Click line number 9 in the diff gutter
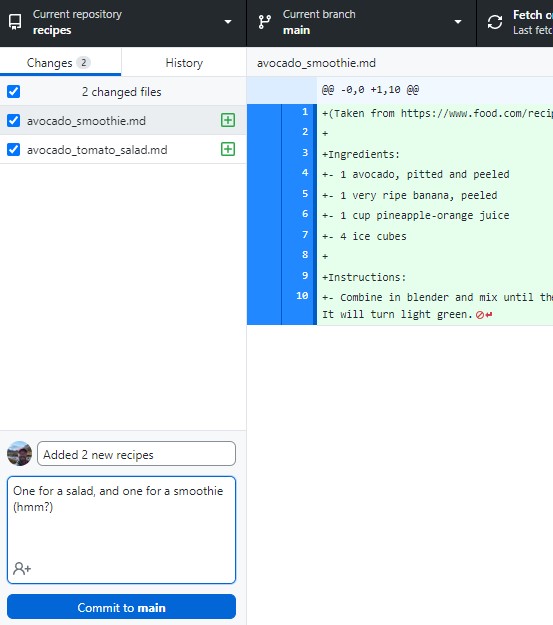This screenshot has width=553, height=625. pyautogui.click(x=305, y=275)
